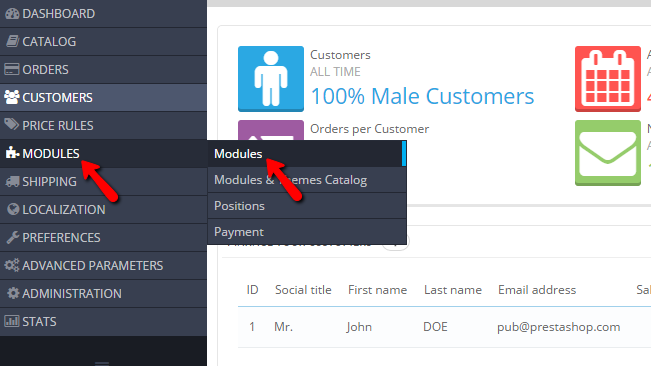Go to SHIPPING label
651x366 pixels.
pos(49,181)
